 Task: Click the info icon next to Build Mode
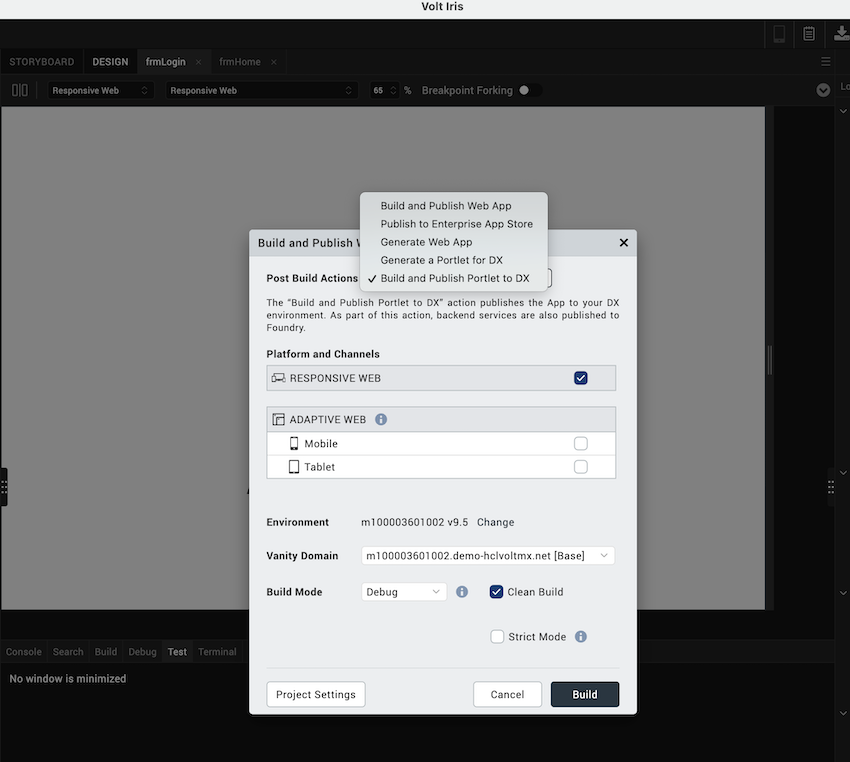point(461,591)
